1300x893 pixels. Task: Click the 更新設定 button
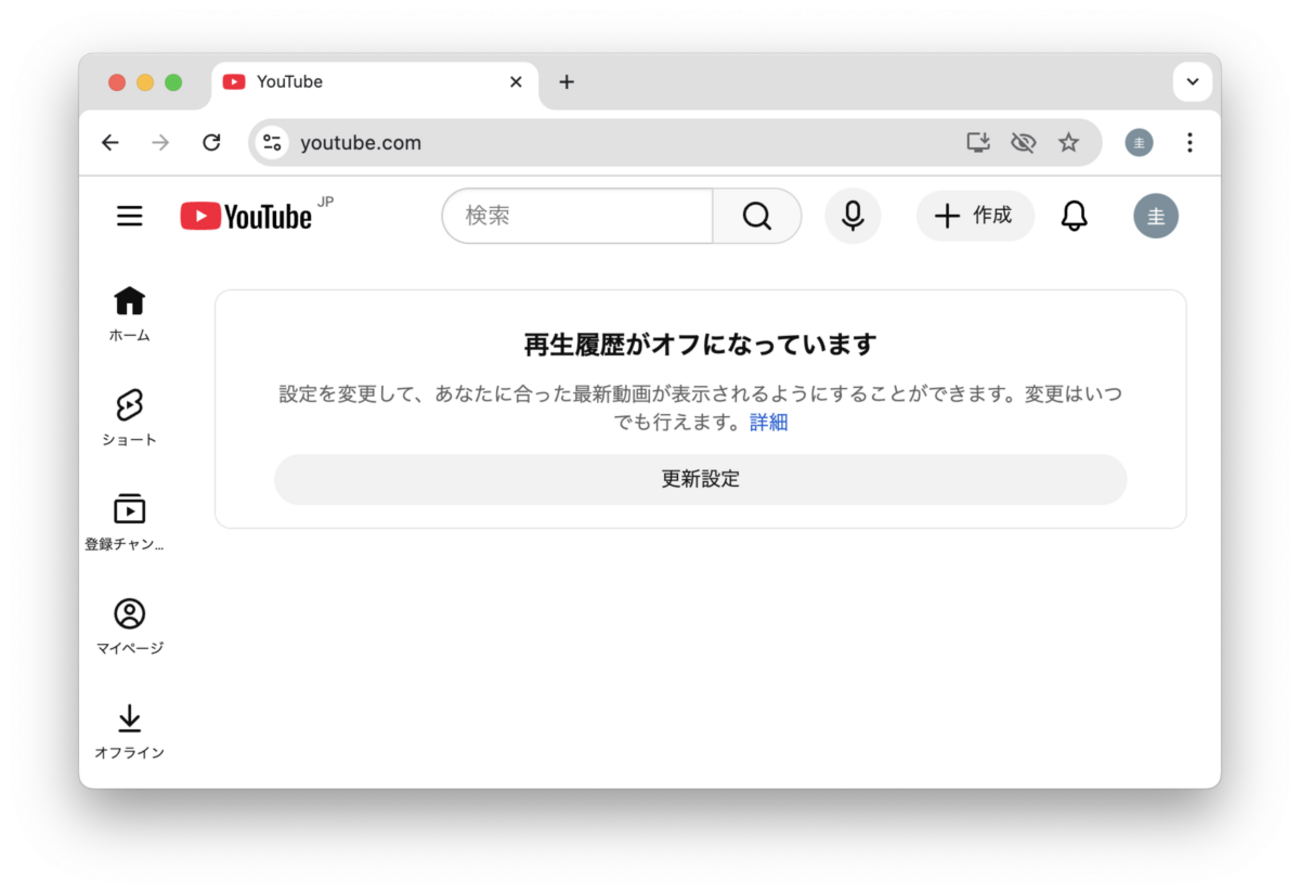pos(700,479)
